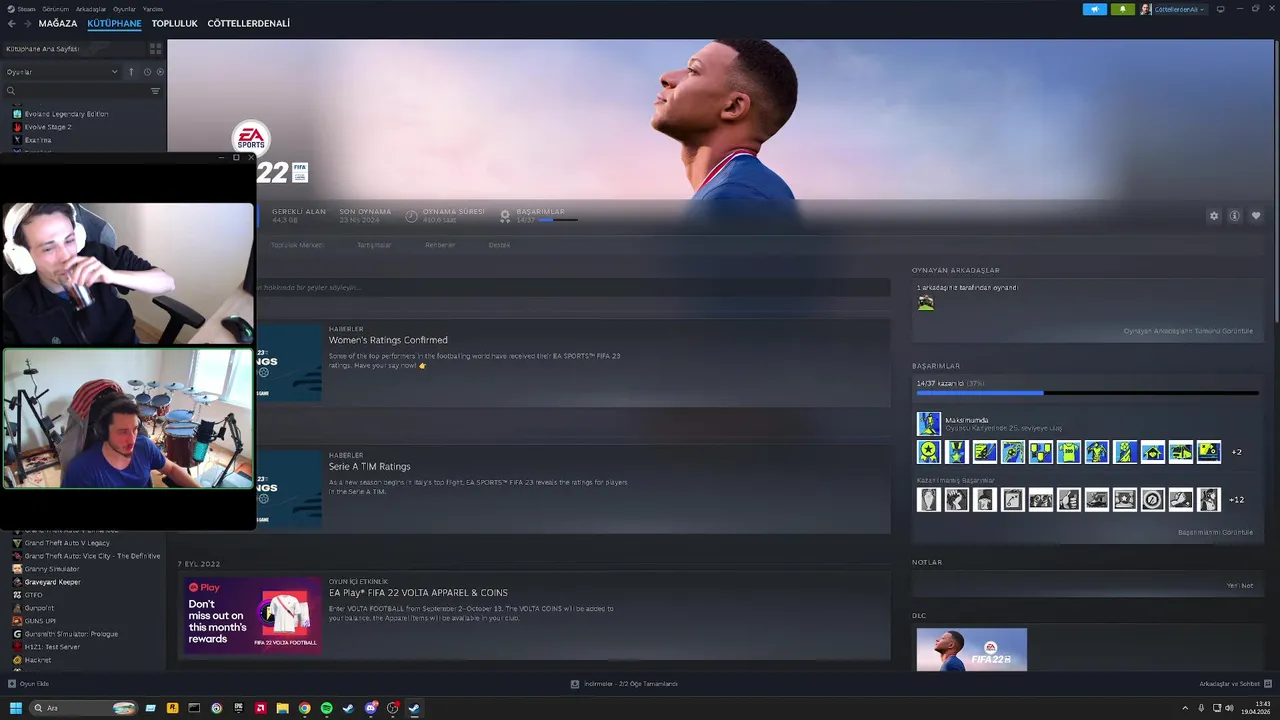The image size is (1280, 720).
Task: Switch to Big Picture mode icon
Action: [1220, 9]
